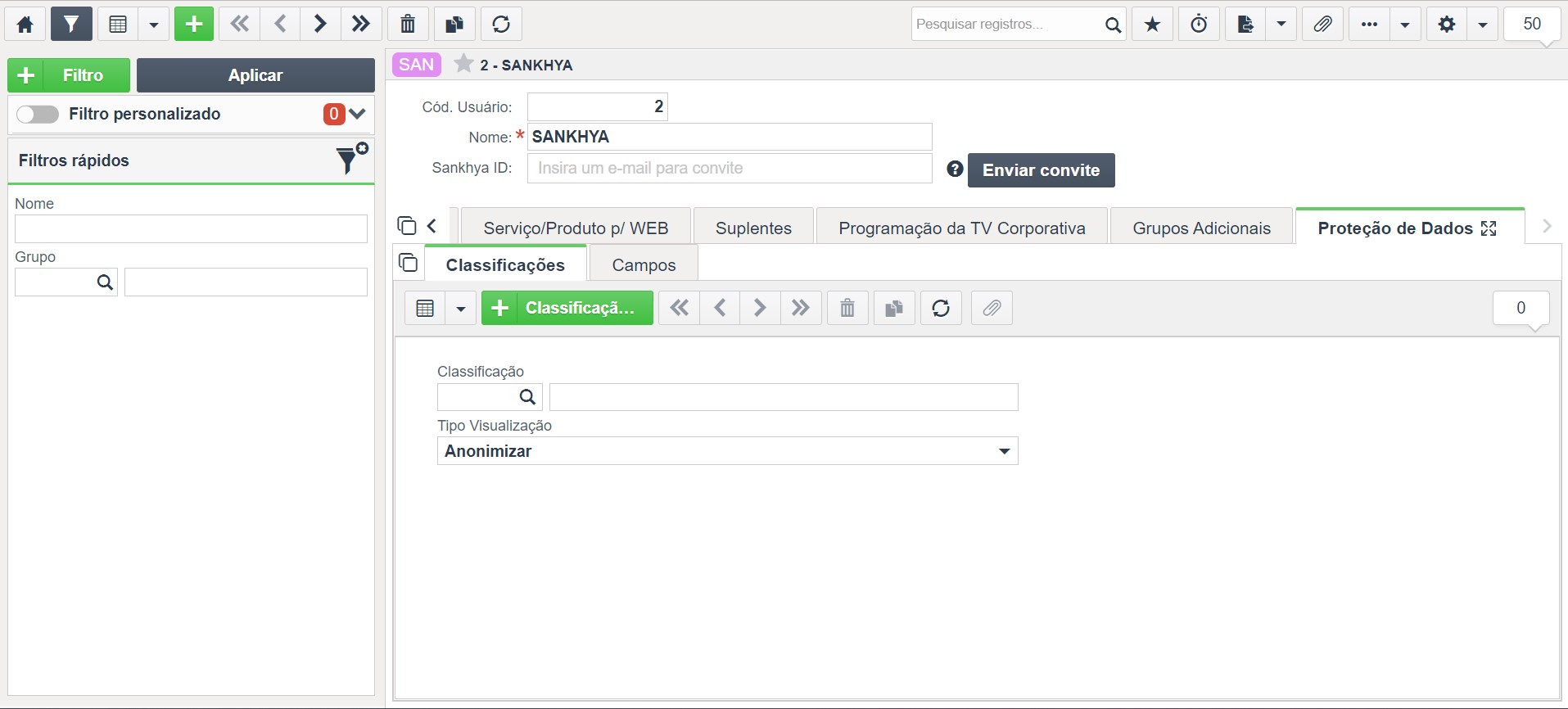Mark SANKHYA record as favorite star
1568x709 pixels.
[x=463, y=64]
